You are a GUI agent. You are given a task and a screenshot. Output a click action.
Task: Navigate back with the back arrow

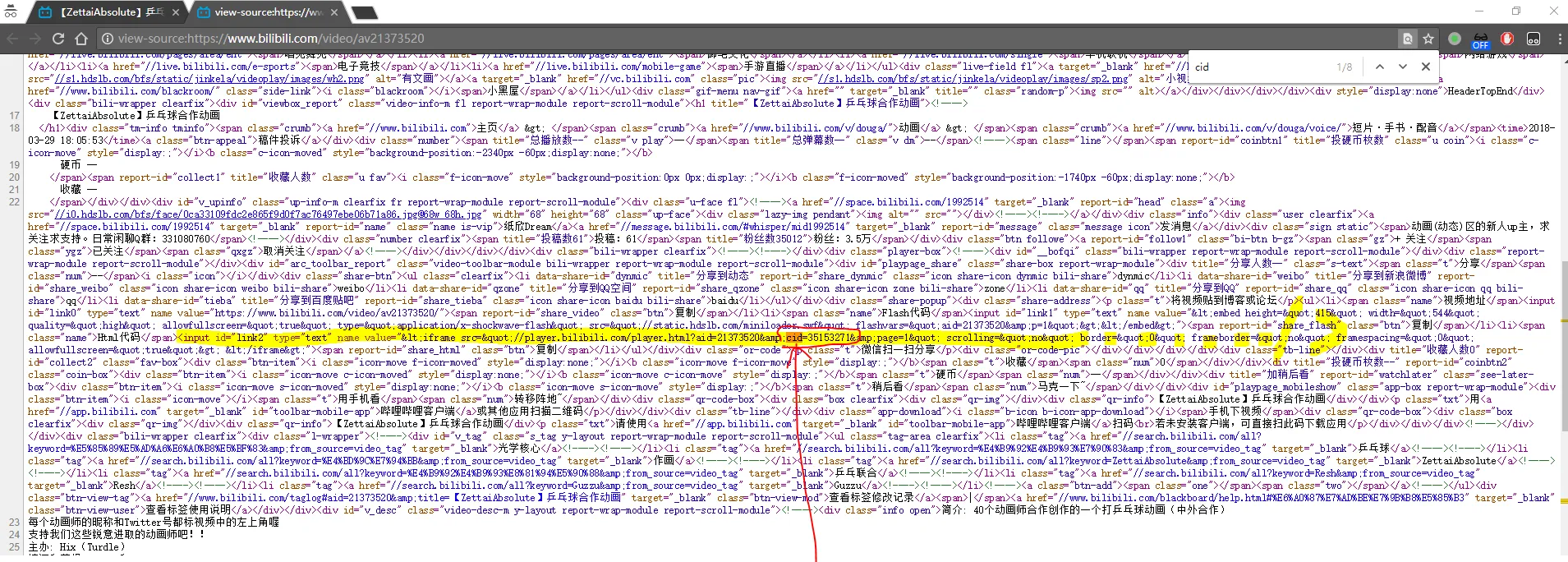click(12, 39)
